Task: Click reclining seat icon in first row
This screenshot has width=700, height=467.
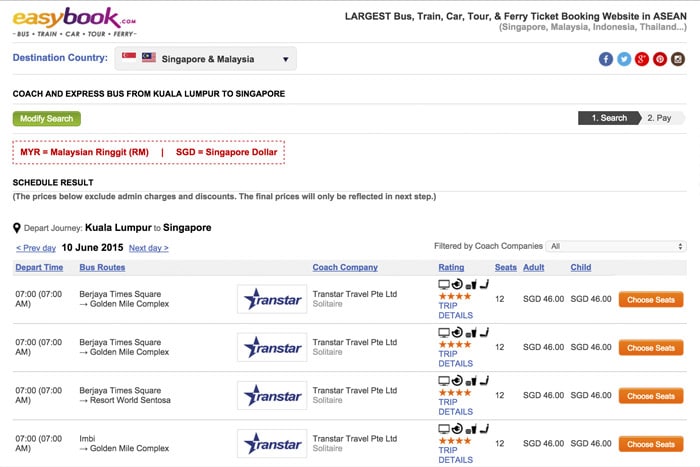Action: [x=484, y=284]
